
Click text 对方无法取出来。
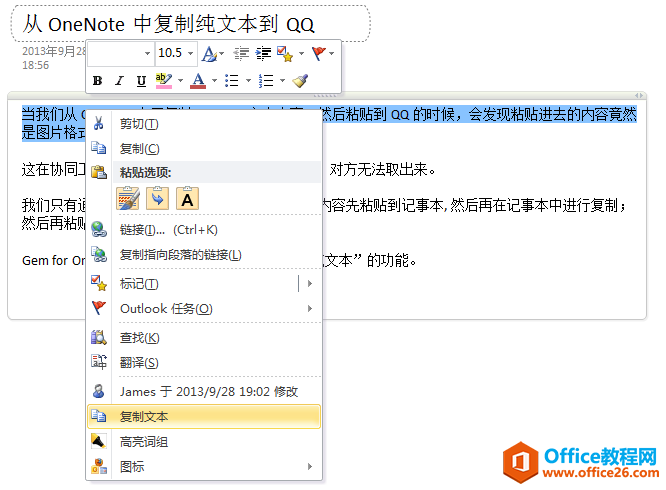pos(383,170)
